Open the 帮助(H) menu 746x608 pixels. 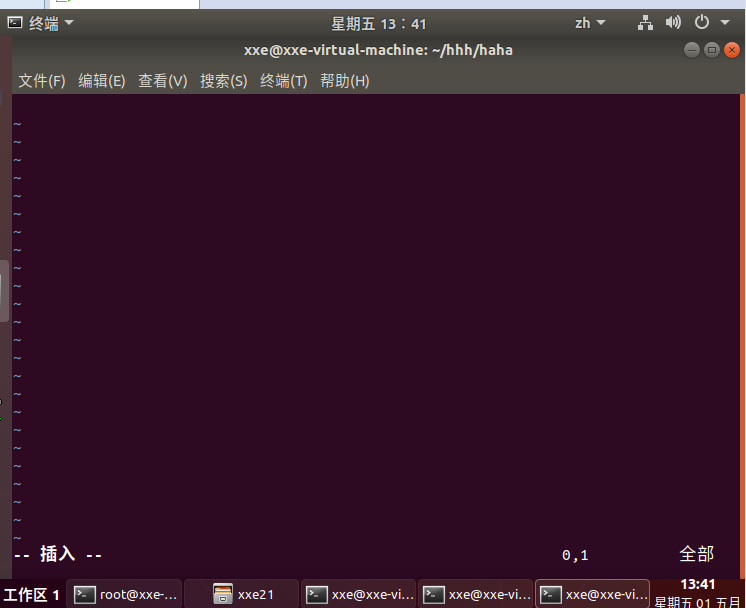tap(344, 81)
